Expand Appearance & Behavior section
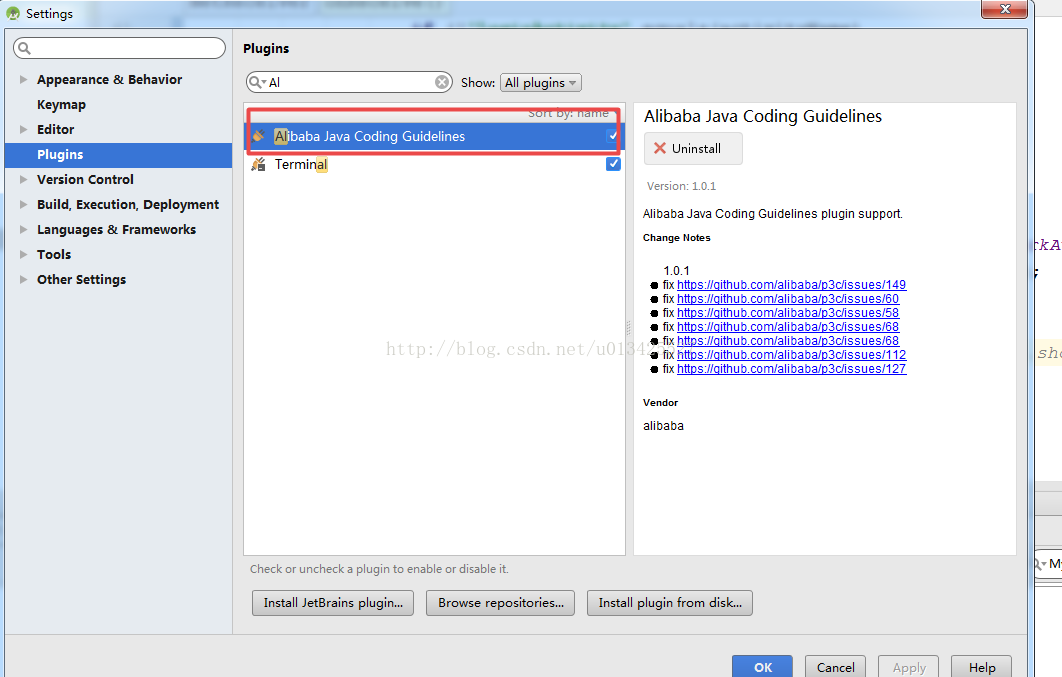The height and width of the screenshot is (677, 1062). click(x=24, y=79)
